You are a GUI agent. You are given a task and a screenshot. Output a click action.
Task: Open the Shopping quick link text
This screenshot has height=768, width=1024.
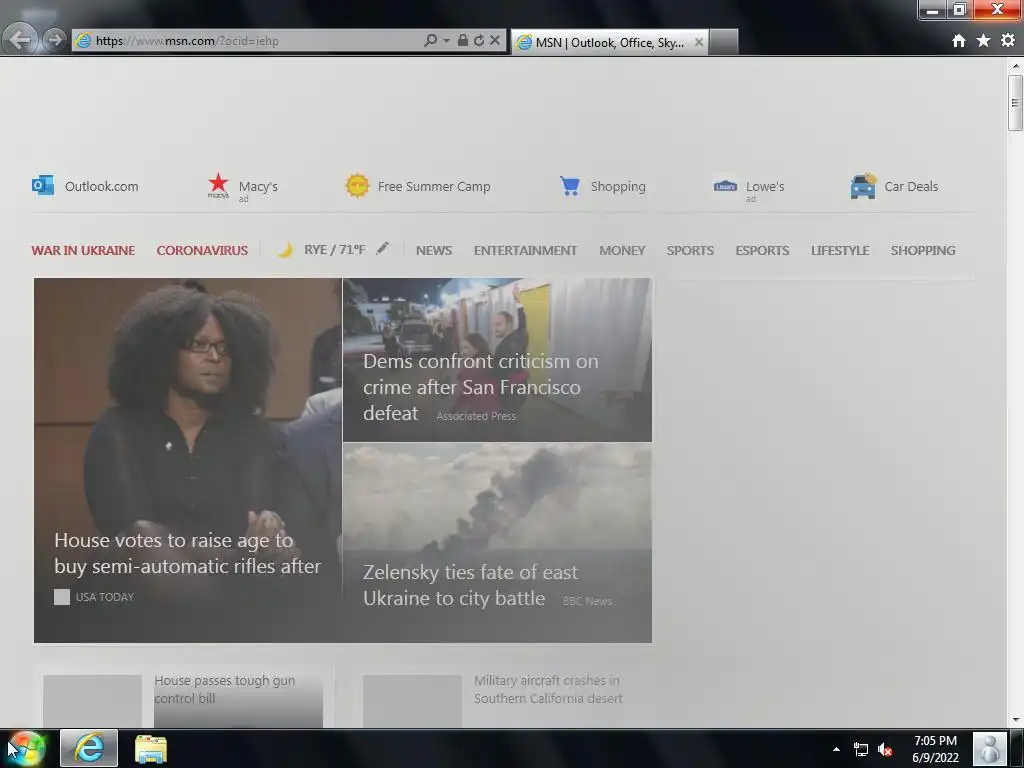[x=618, y=186]
